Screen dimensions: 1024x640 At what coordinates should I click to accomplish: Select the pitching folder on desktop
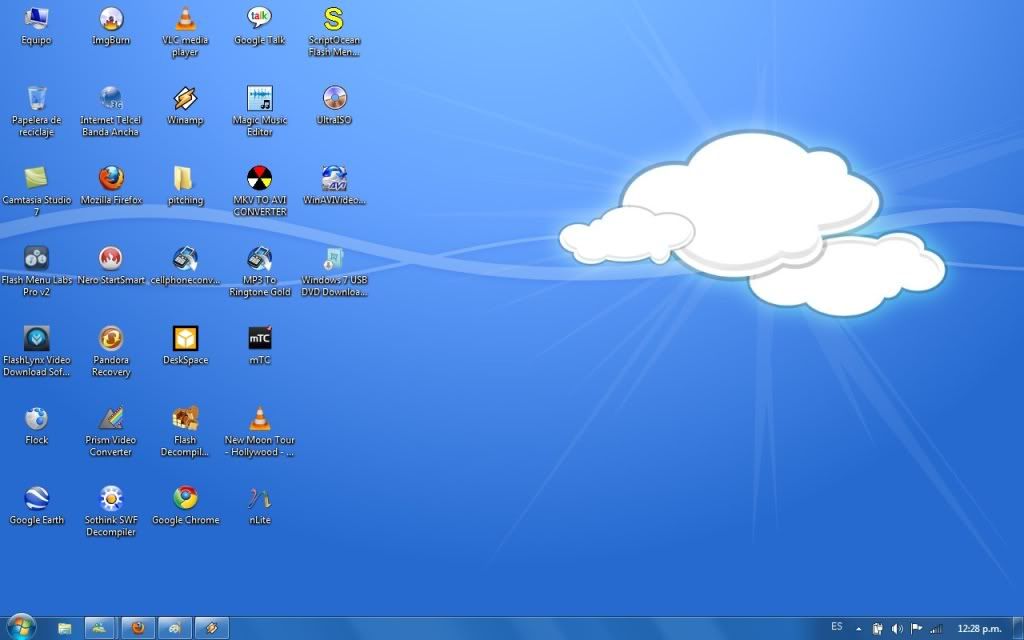point(185,186)
